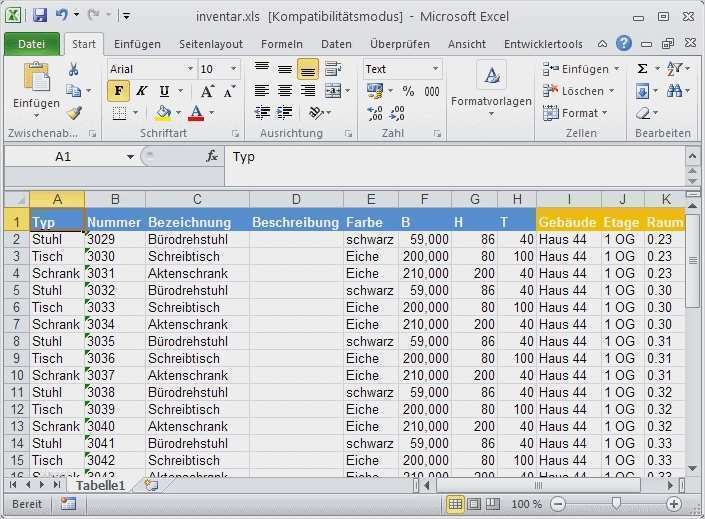Click the large Einfügen paste icon
This screenshot has width=705, height=519.
coord(36,77)
